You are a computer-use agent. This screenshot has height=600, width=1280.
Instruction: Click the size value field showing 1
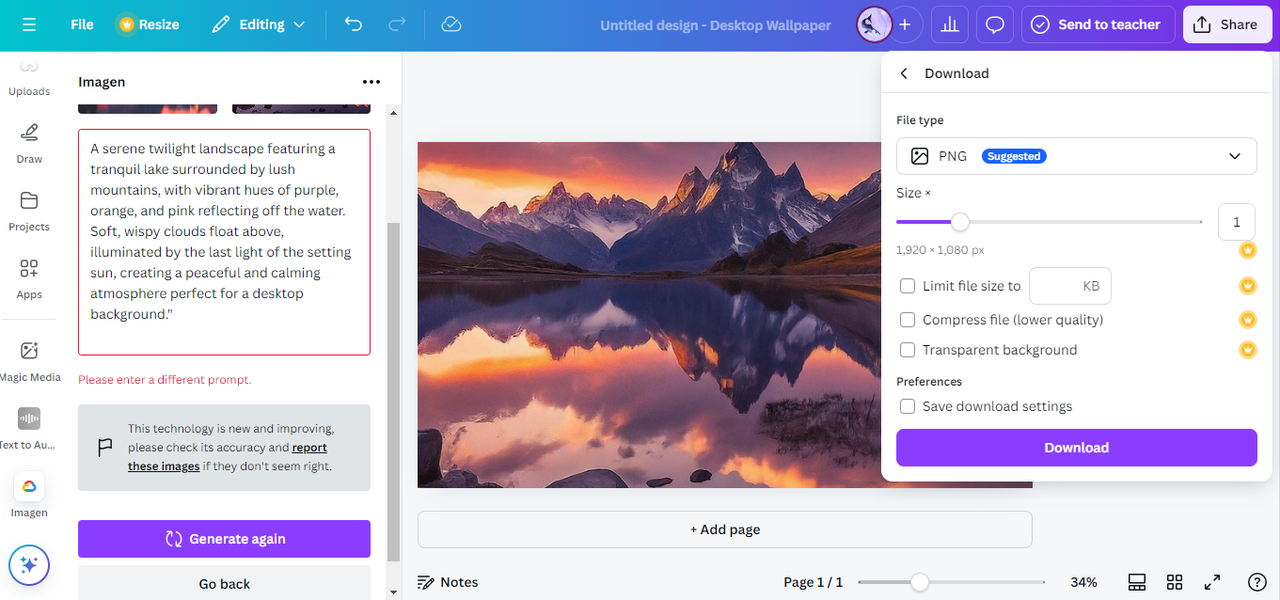pyautogui.click(x=1236, y=222)
